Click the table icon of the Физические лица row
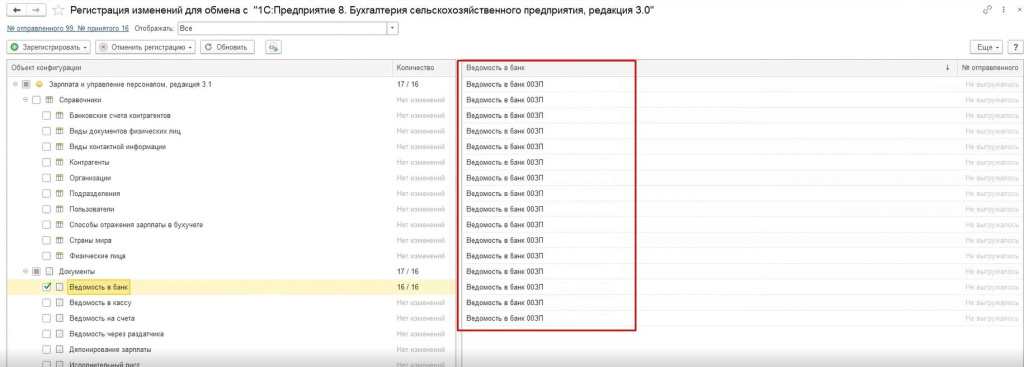Image resolution: width=1024 pixels, height=367 pixels. (x=60, y=256)
